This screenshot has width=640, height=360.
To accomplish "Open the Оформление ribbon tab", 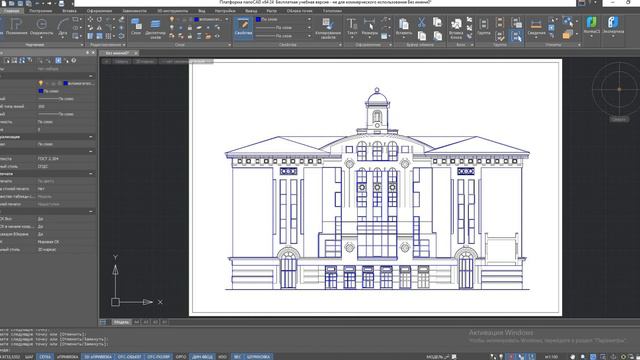I will click(x=99, y=11).
